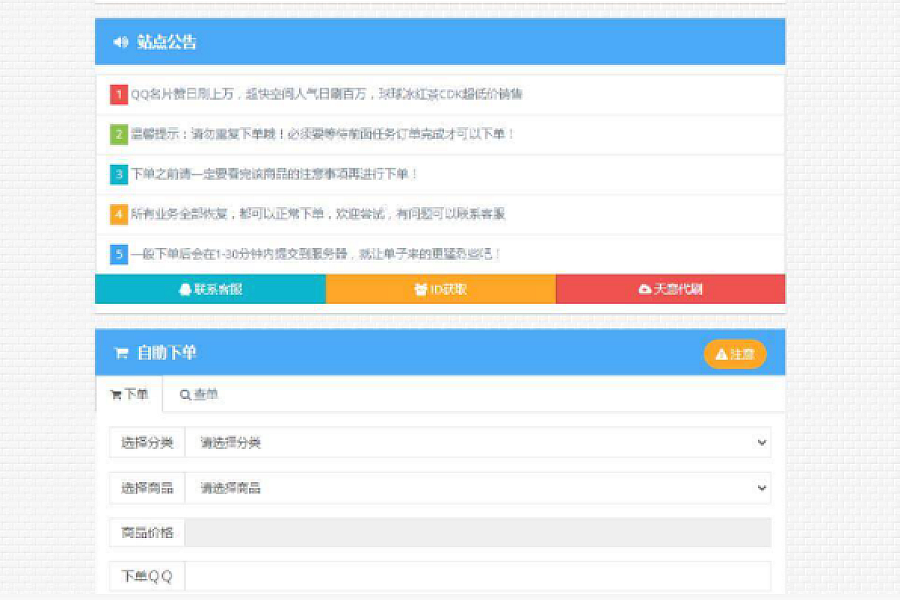This screenshot has width=900, height=600.
Task: Click the 选择分类 label
Action: click(147, 443)
